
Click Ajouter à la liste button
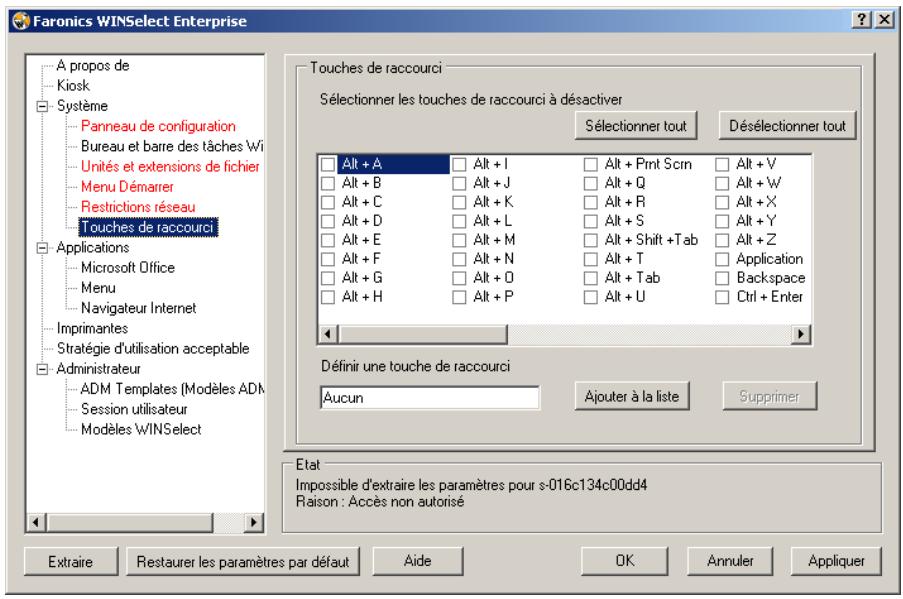coord(632,396)
